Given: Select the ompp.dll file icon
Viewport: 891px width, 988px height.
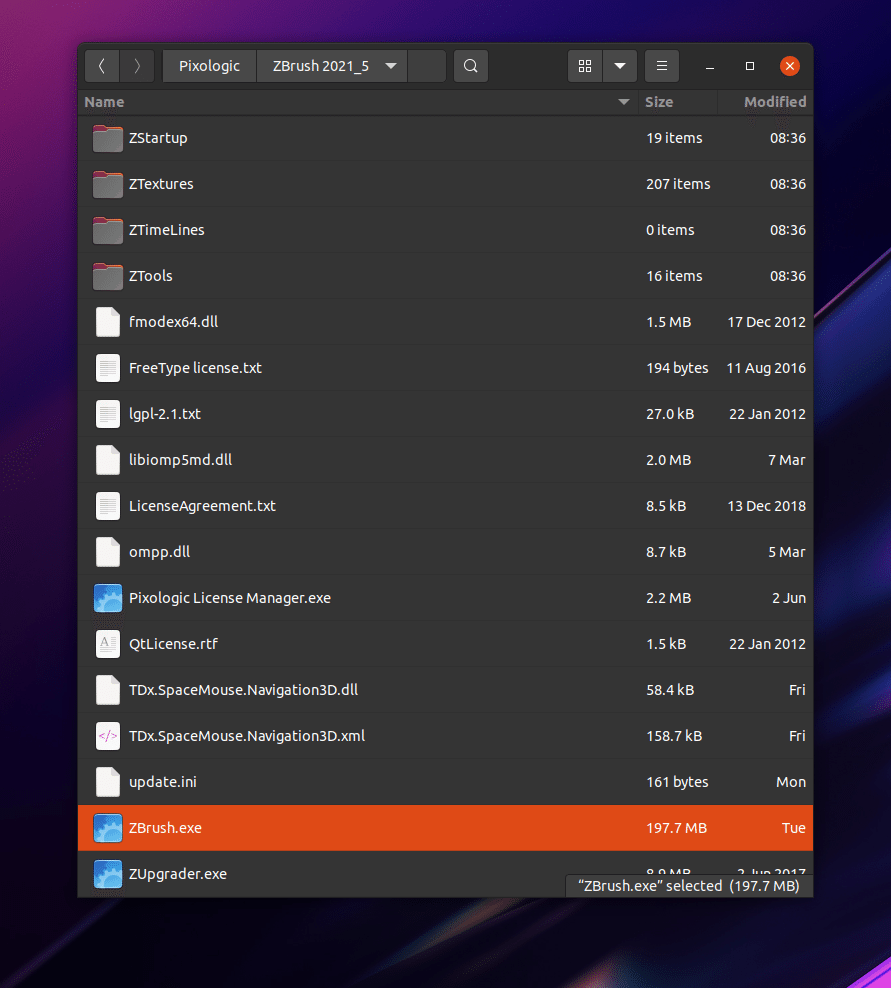Looking at the screenshot, I should [108, 552].
